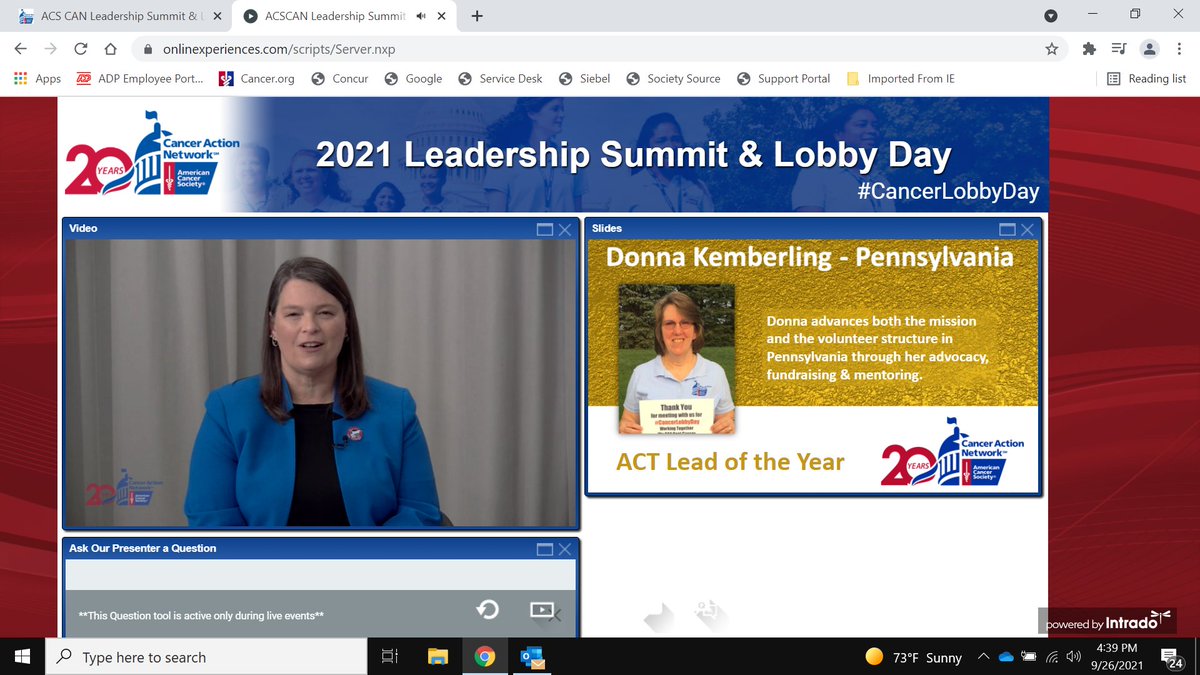Go back using the browser back arrow
1200x675 pixels.
21,48
